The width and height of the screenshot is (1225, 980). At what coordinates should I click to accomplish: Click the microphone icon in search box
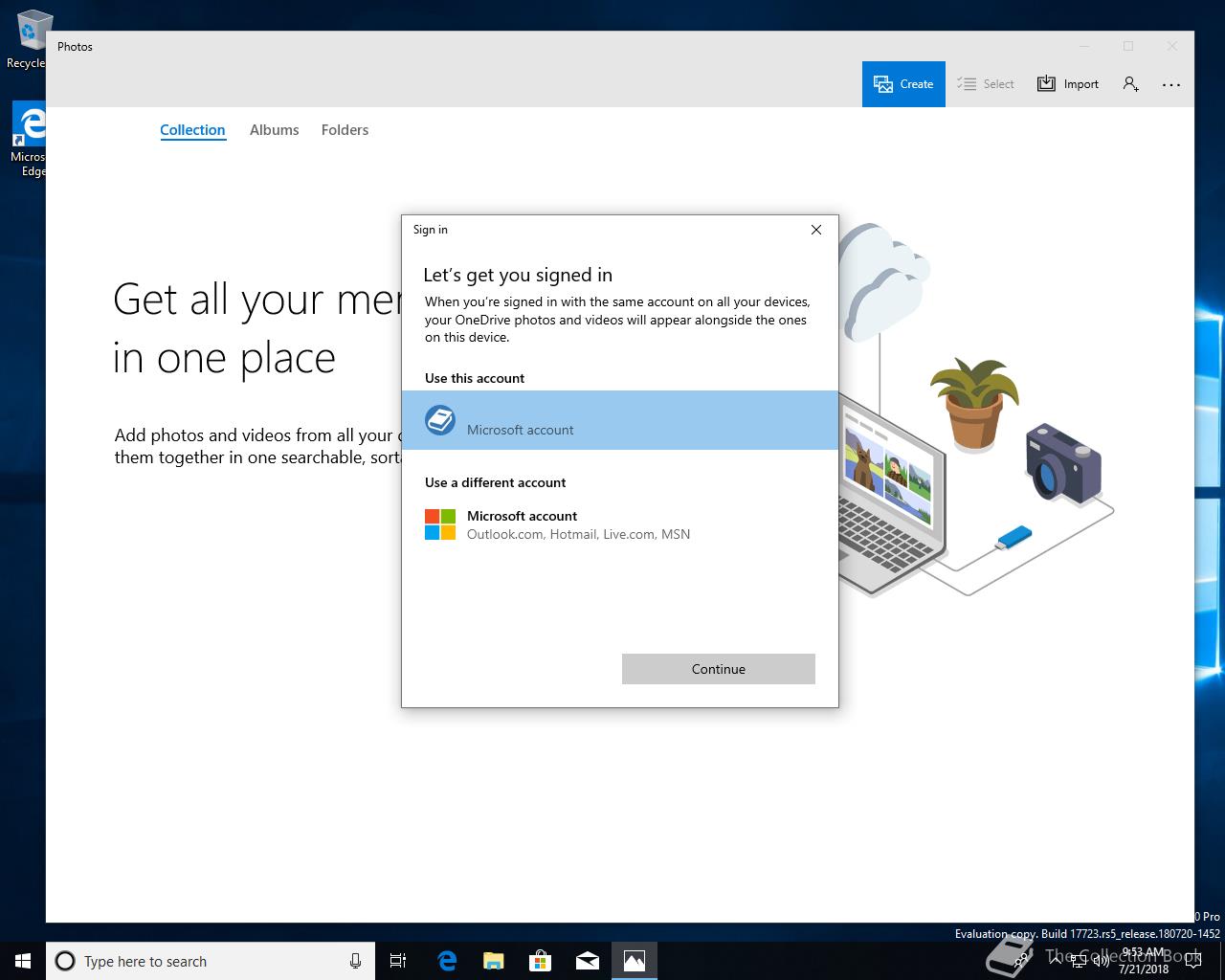[355, 961]
